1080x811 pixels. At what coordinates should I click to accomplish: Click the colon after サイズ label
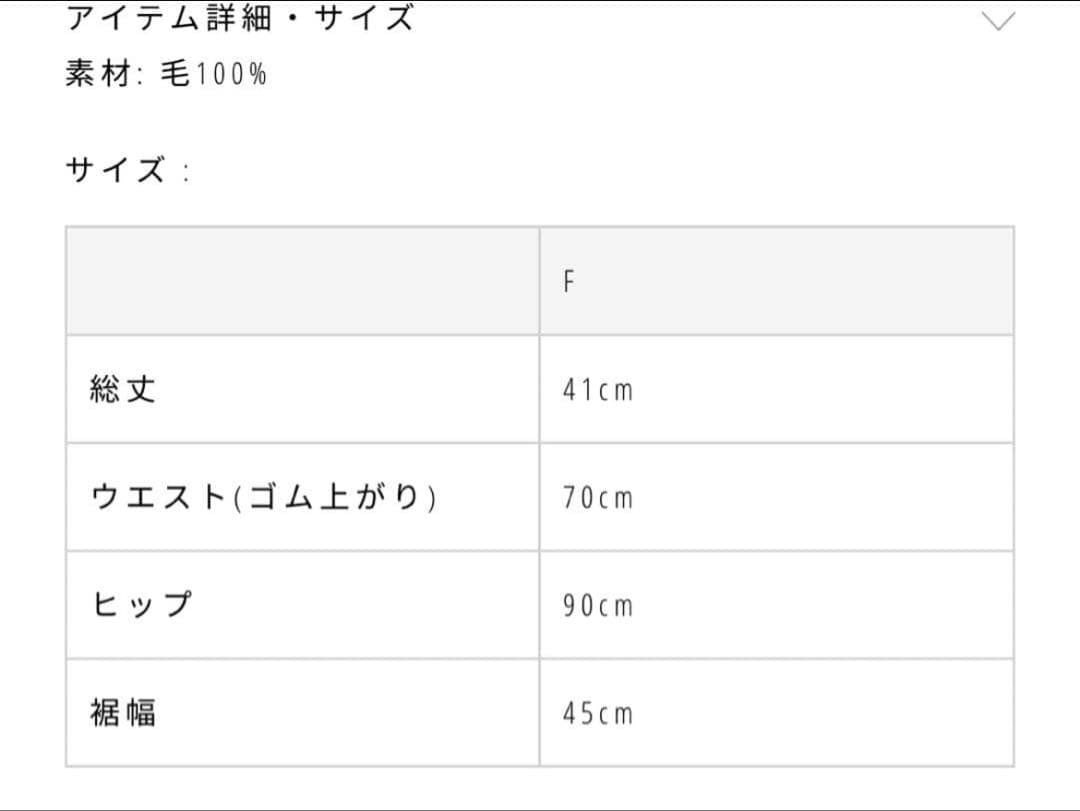tap(186, 172)
